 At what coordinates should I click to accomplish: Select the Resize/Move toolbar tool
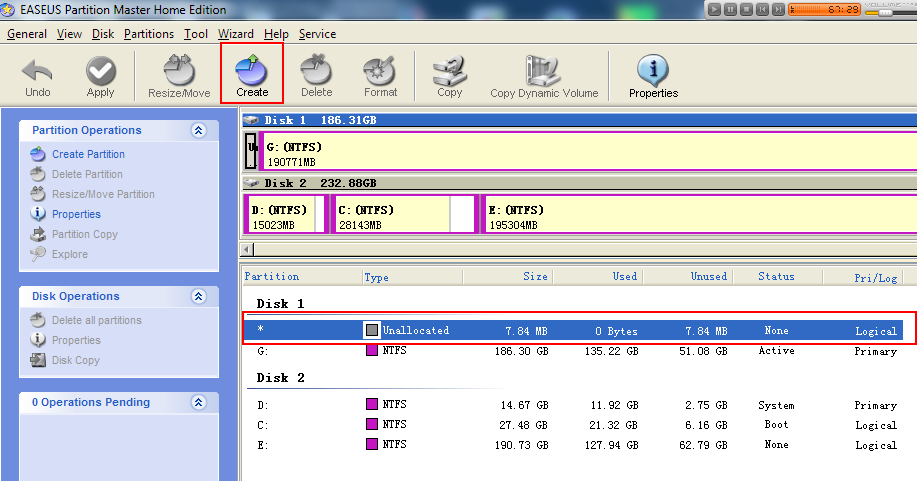pos(179,77)
